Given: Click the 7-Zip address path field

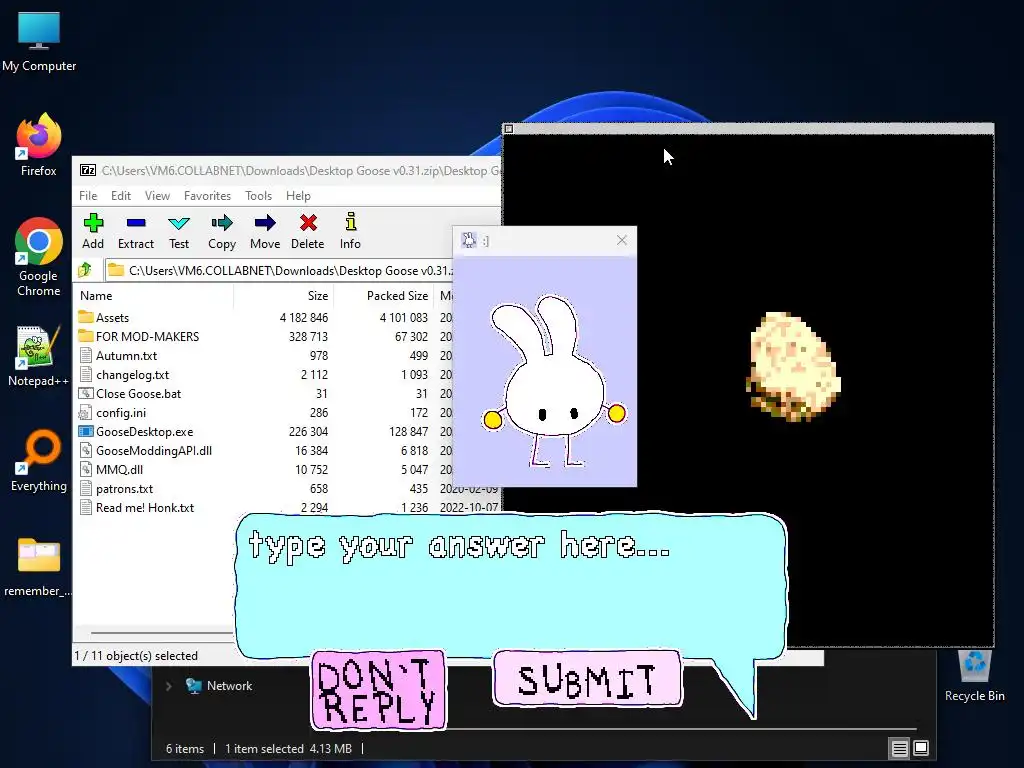Looking at the screenshot, I should pyautogui.click(x=278, y=270).
